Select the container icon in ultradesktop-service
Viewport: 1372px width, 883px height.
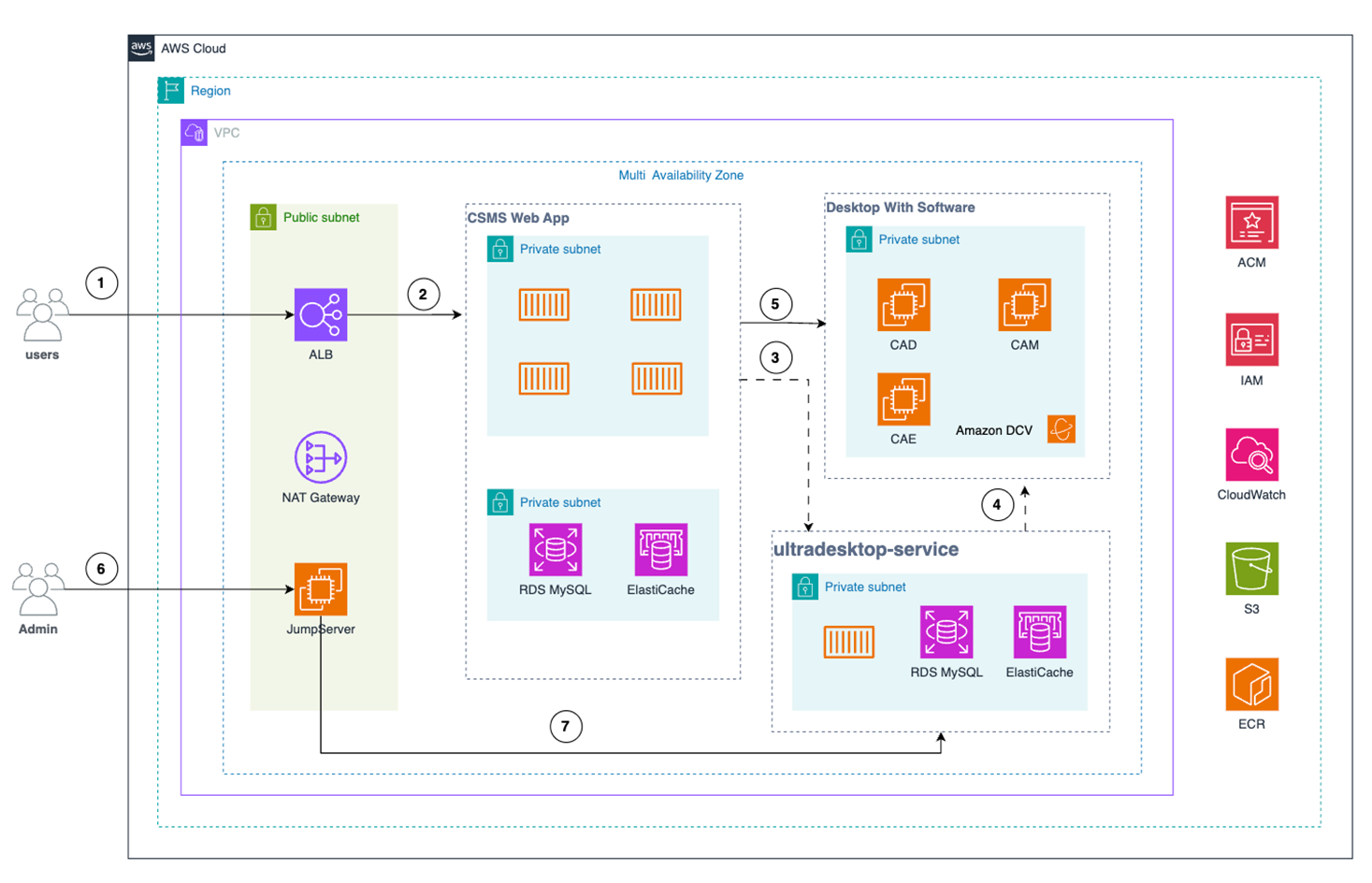849,642
